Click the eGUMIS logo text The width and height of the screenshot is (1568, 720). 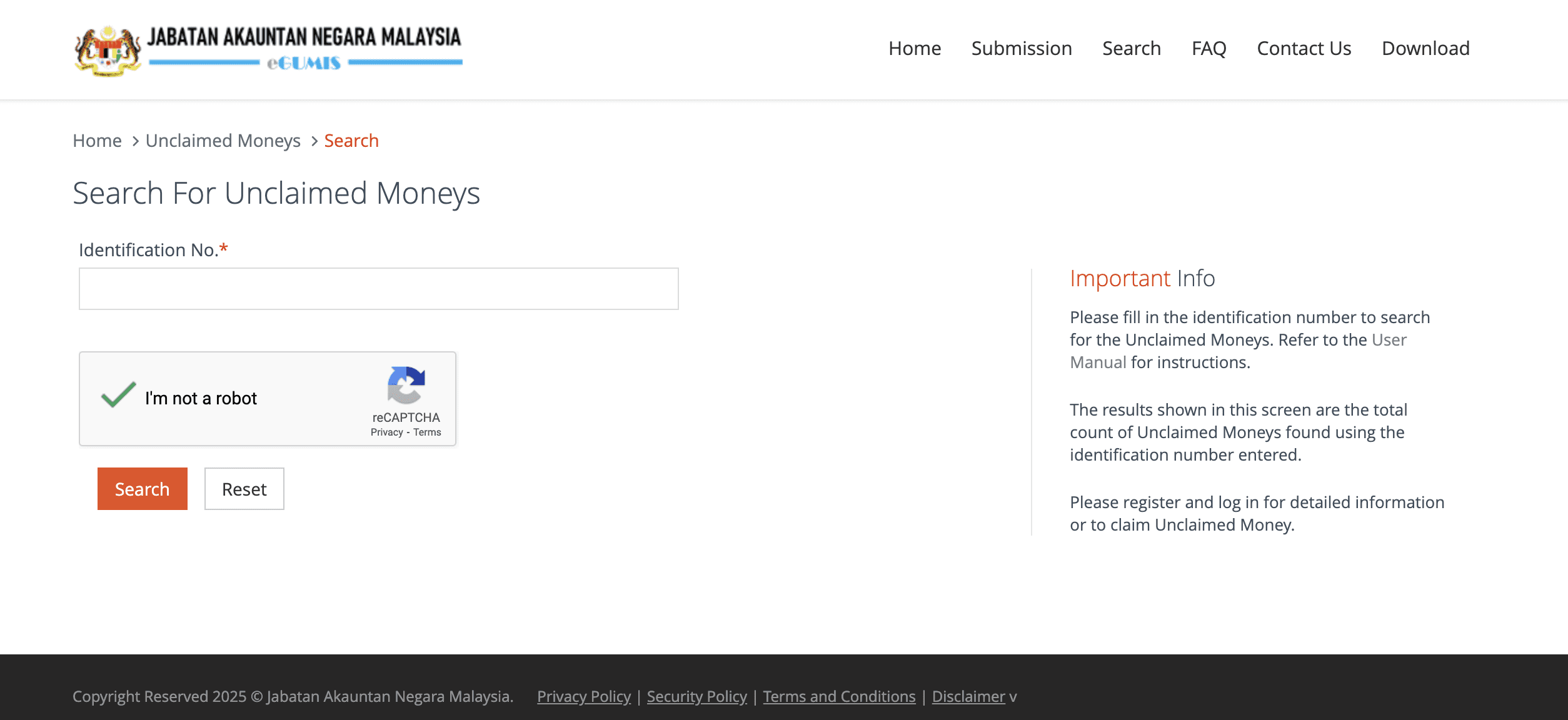(304, 63)
